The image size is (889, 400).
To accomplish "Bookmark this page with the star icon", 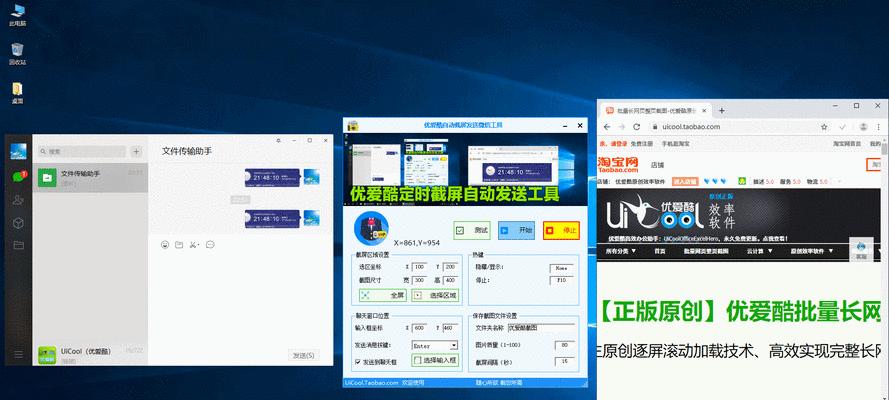I will coord(824,127).
